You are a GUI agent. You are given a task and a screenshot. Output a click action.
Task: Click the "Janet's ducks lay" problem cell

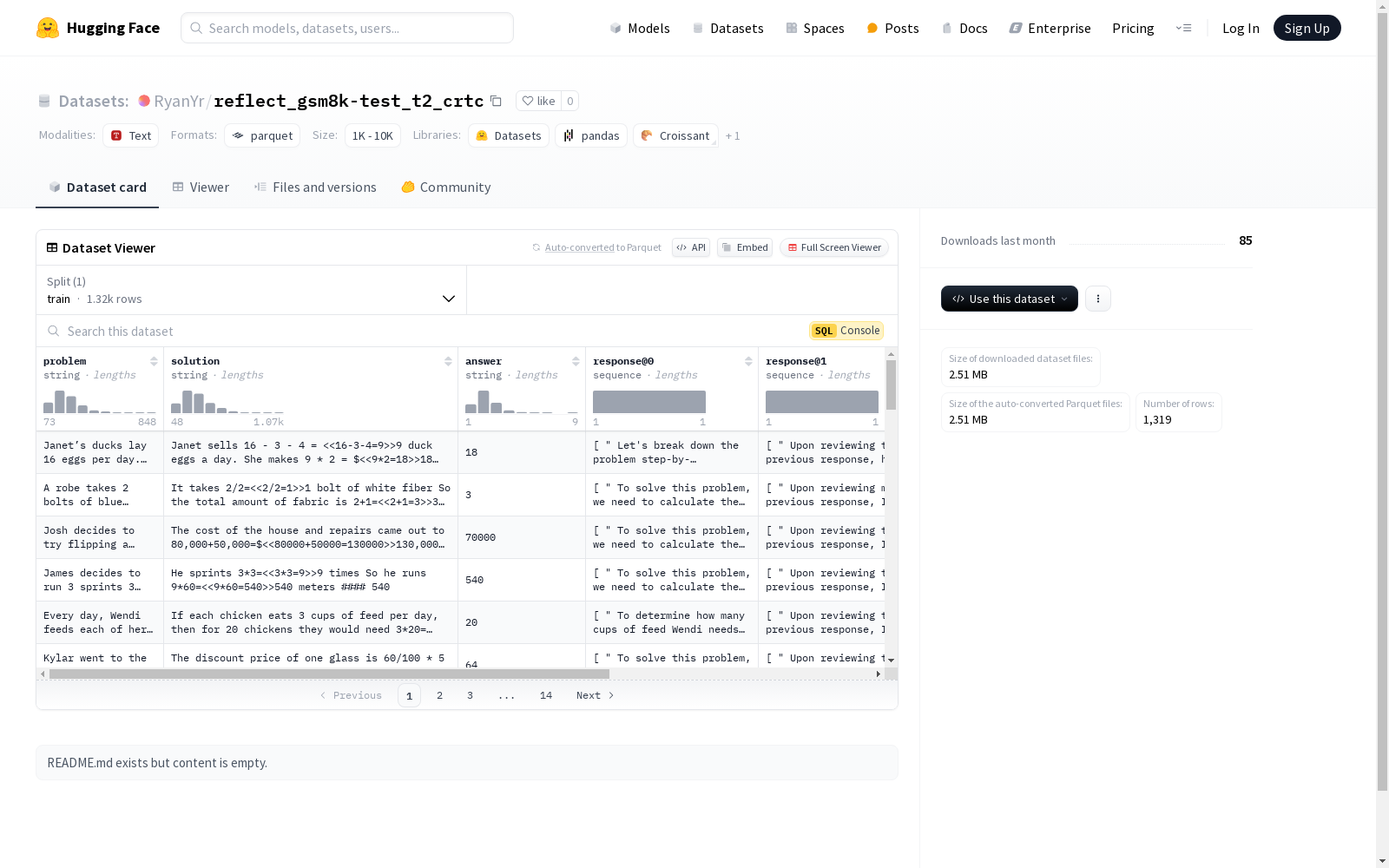[100, 452]
